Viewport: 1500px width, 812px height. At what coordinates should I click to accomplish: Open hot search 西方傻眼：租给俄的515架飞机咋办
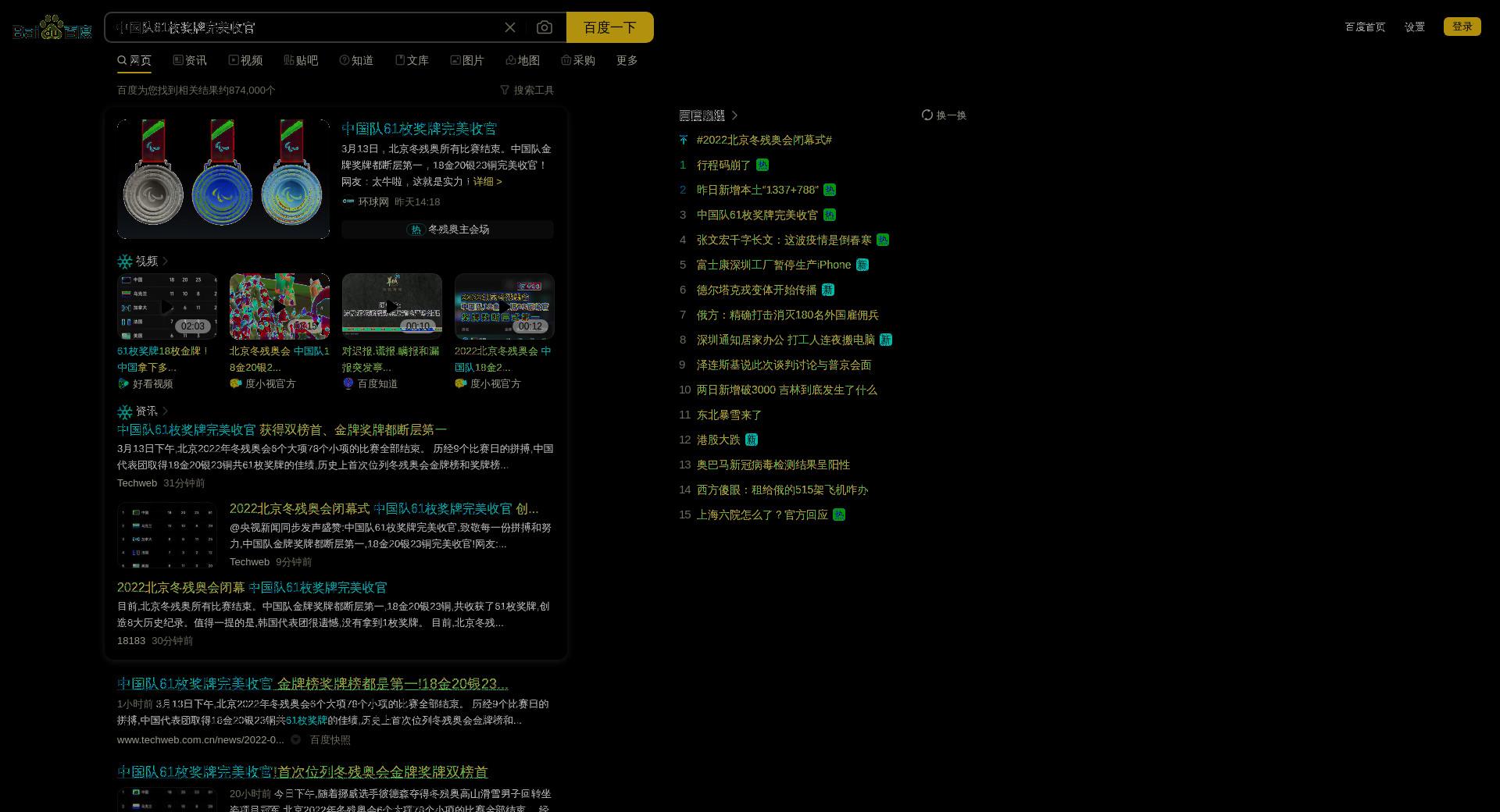click(782, 490)
